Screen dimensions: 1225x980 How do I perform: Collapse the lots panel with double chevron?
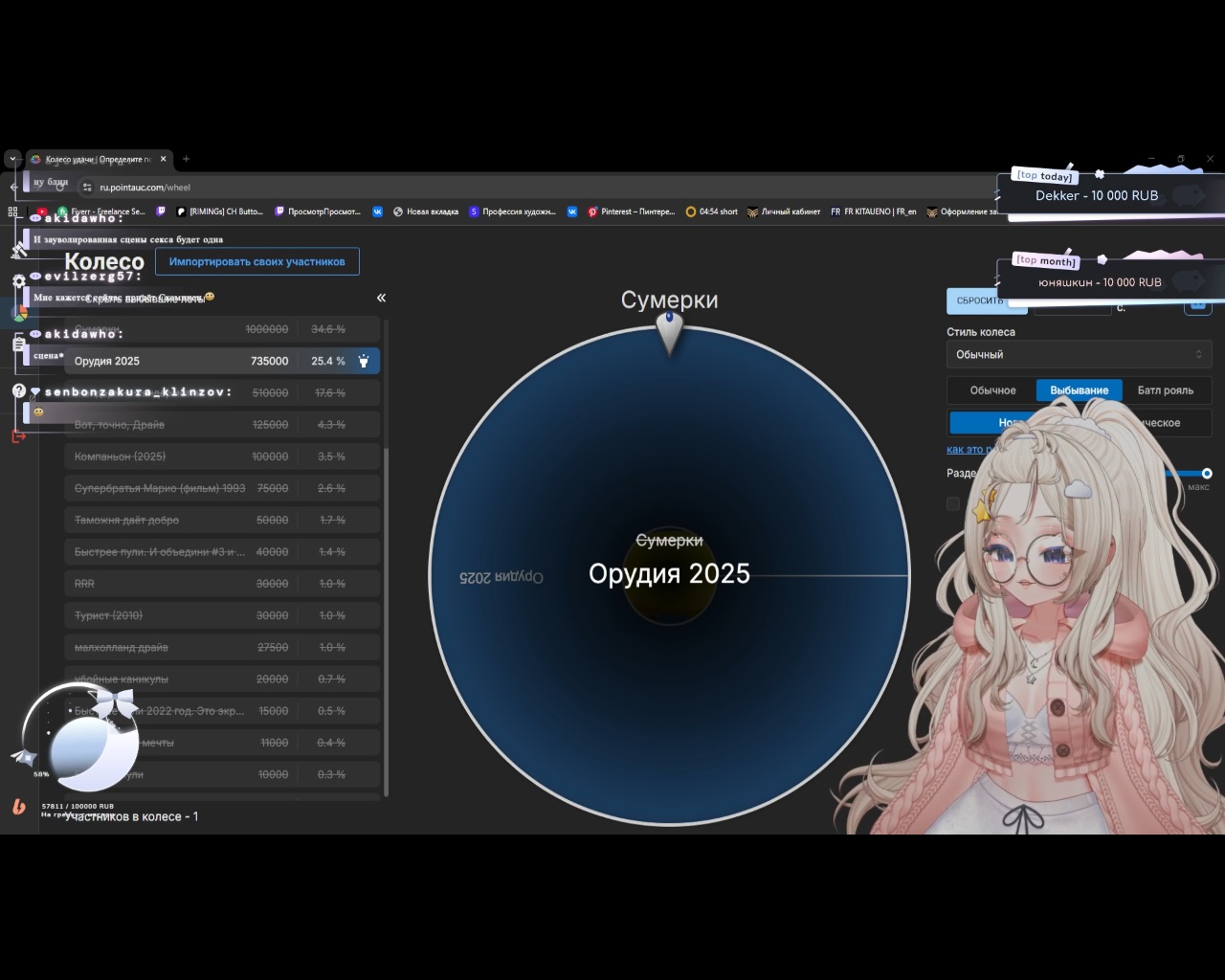[381, 298]
